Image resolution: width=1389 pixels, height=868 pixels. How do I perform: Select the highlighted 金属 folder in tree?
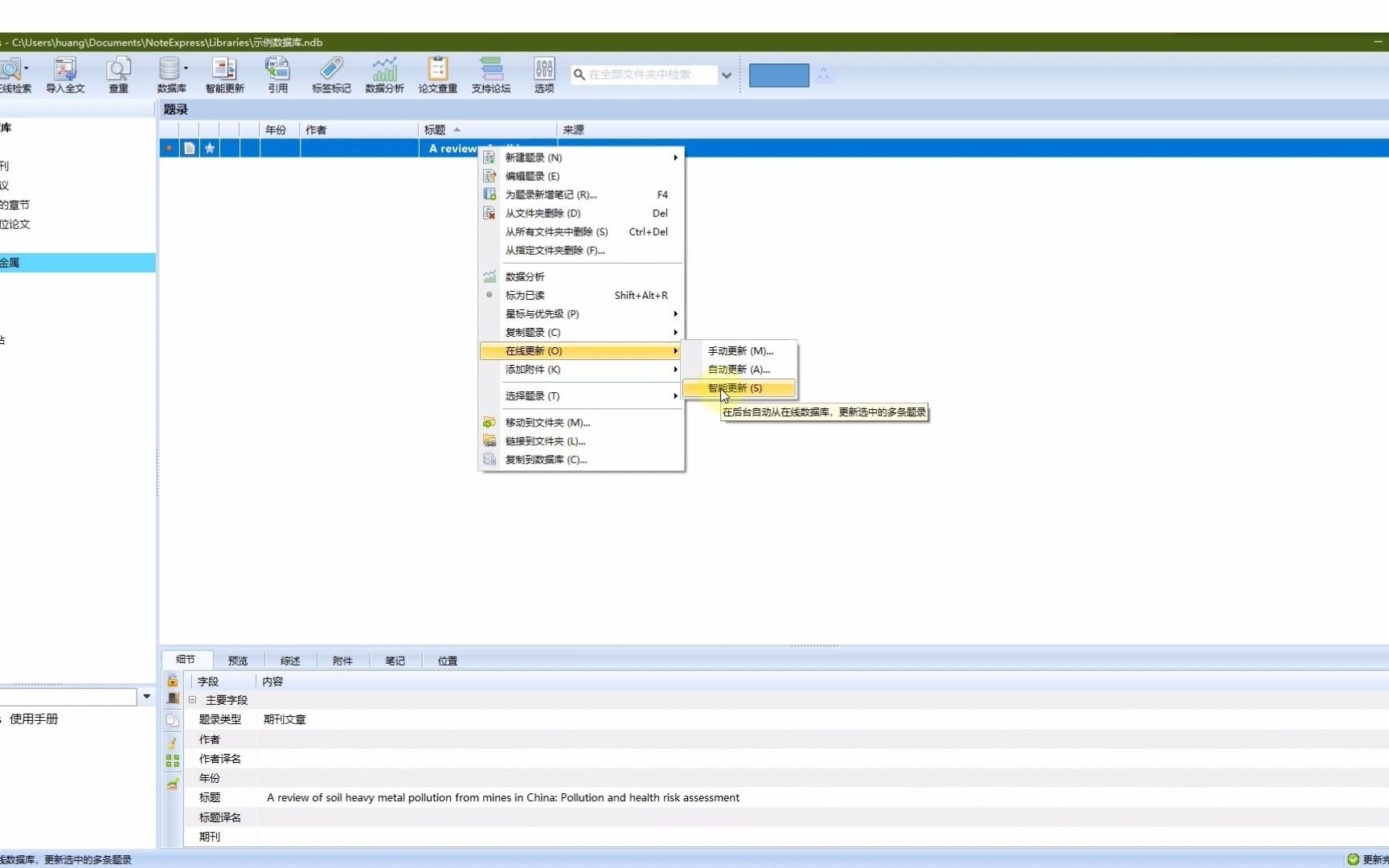point(77,263)
